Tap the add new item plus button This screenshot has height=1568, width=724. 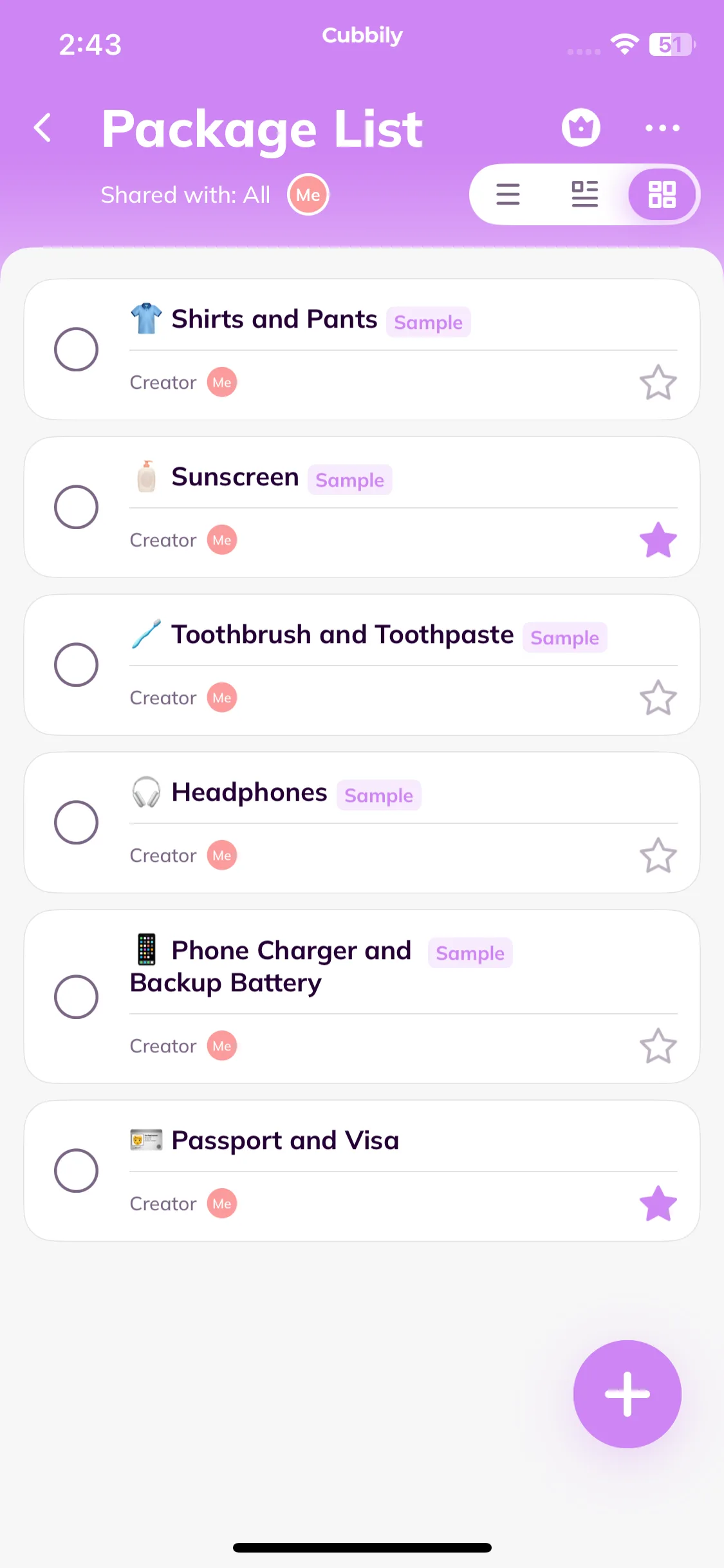click(x=627, y=1394)
